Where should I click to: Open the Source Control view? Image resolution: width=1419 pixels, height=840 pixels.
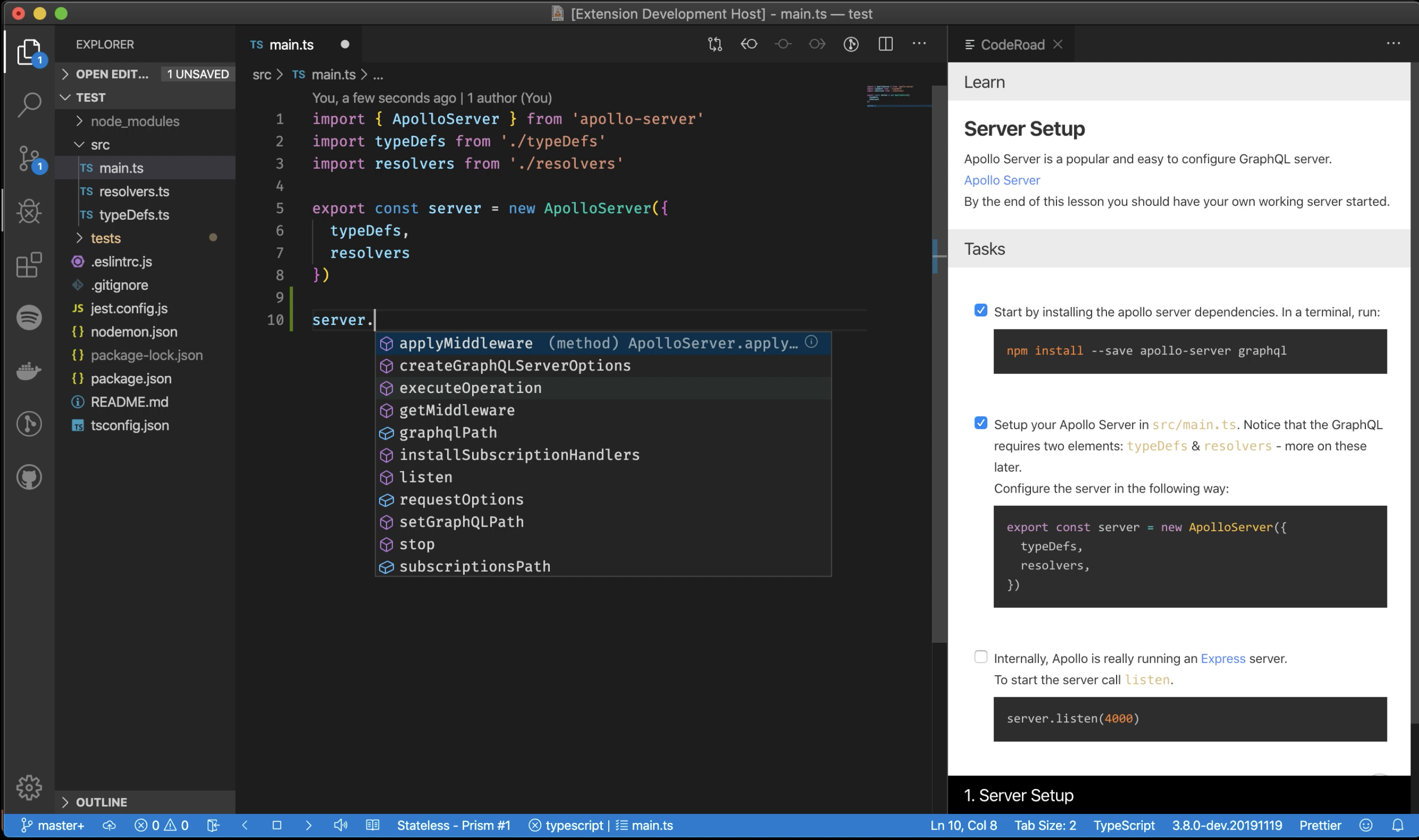tap(29, 159)
